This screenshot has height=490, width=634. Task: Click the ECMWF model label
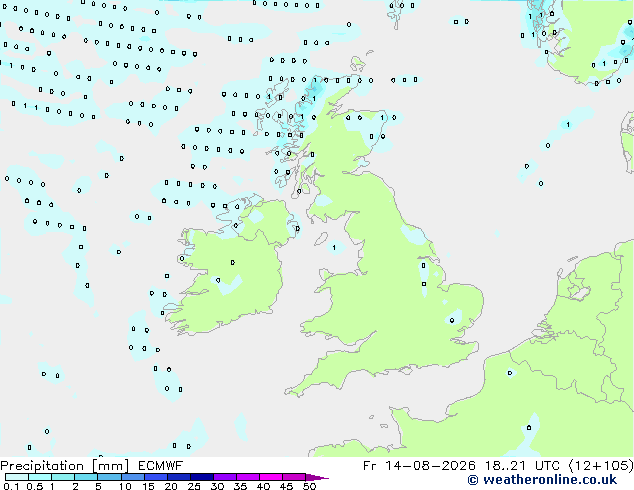161,466
